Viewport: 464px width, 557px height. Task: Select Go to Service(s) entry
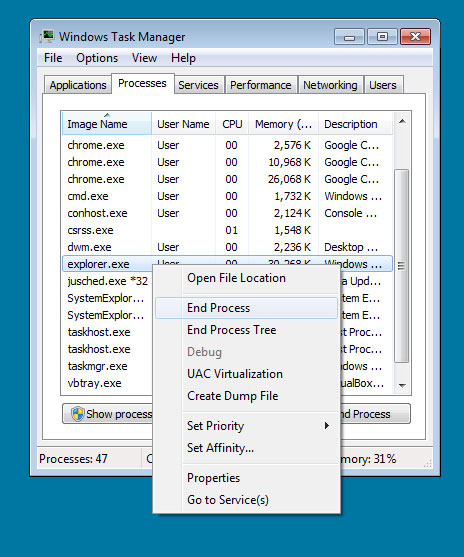point(246,500)
